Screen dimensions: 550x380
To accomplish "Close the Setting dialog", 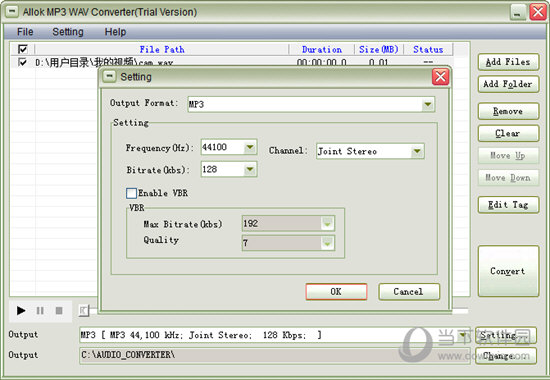I will click(441, 77).
